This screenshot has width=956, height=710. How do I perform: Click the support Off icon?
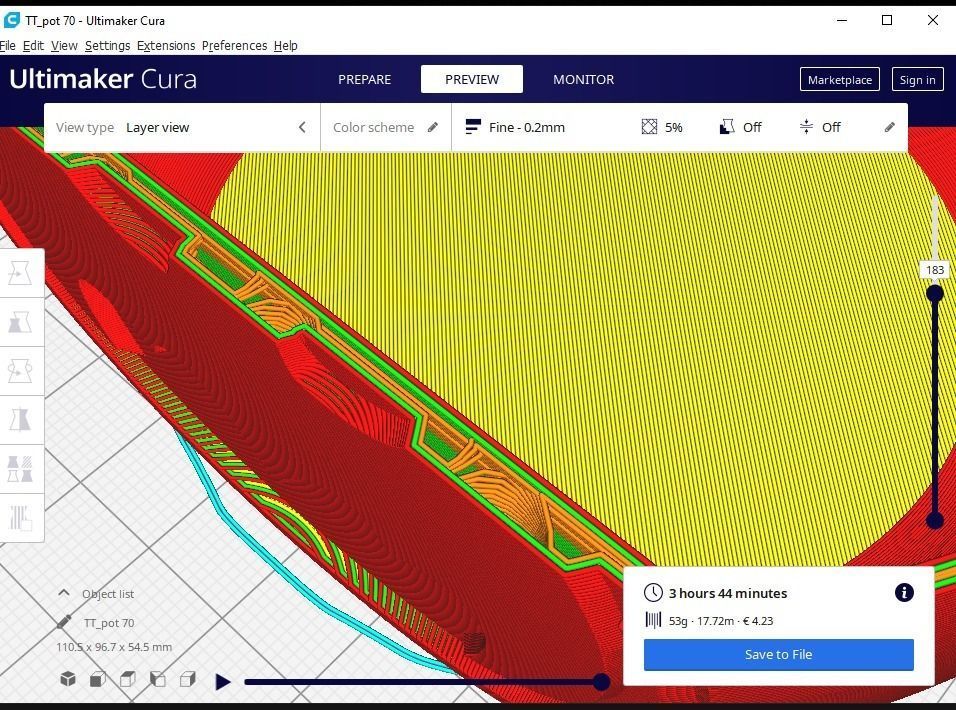click(x=727, y=127)
